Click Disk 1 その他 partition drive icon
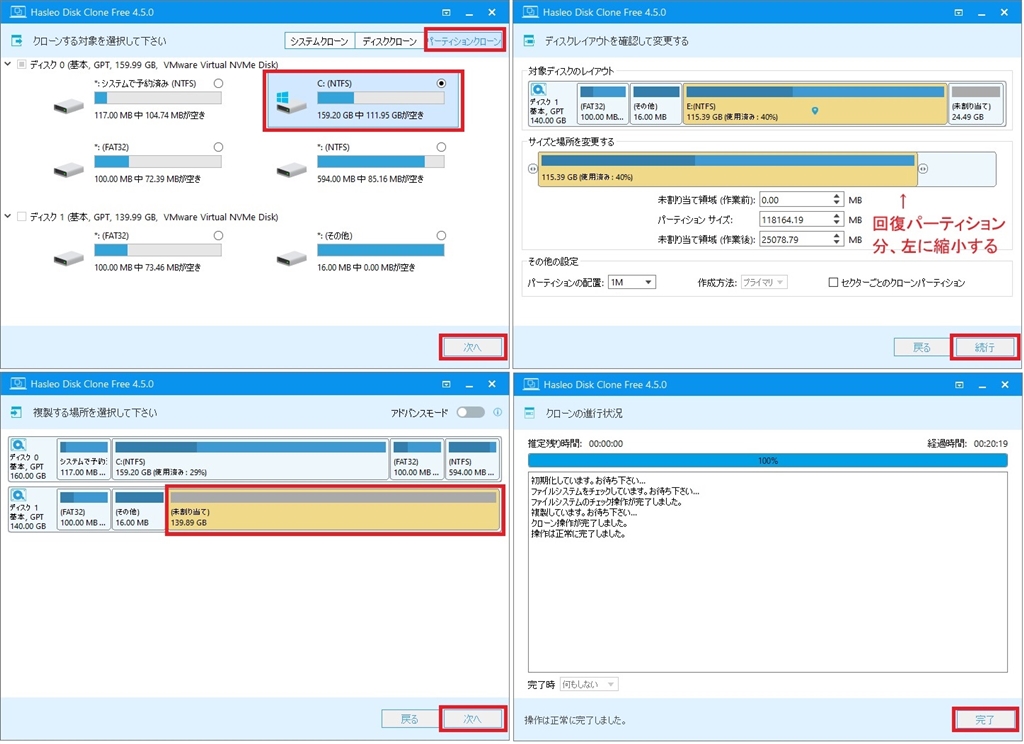Viewport: 1024px width, 744px height. (291, 258)
